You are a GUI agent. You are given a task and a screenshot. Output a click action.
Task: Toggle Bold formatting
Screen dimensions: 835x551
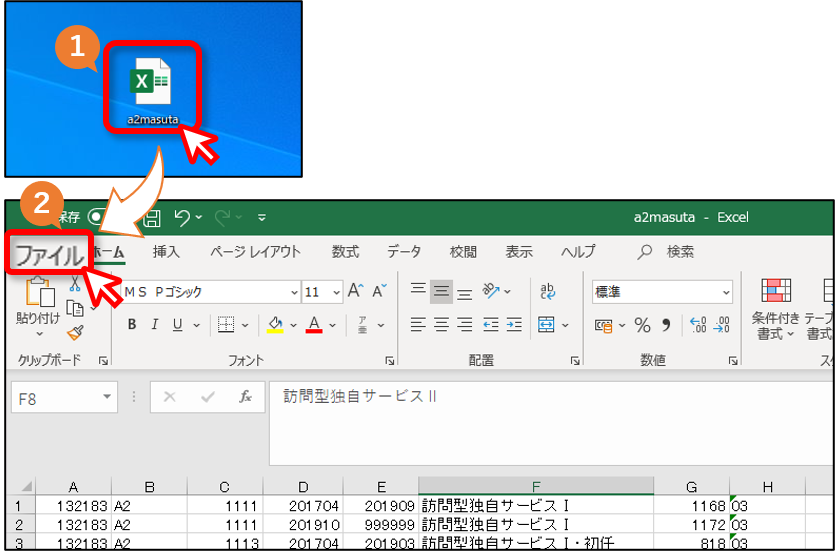pyautogui.click(x=132, y=324)
